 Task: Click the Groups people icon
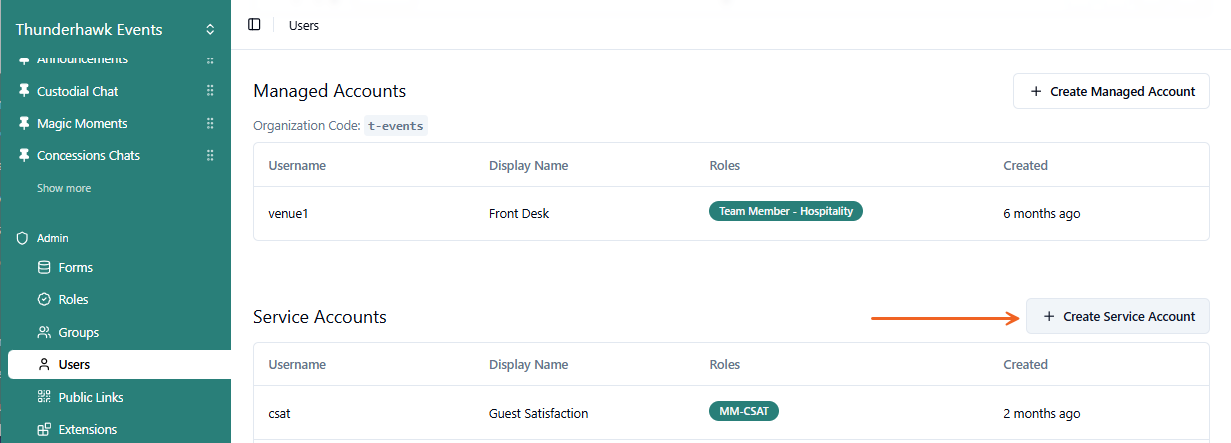(x=44, y=332)
